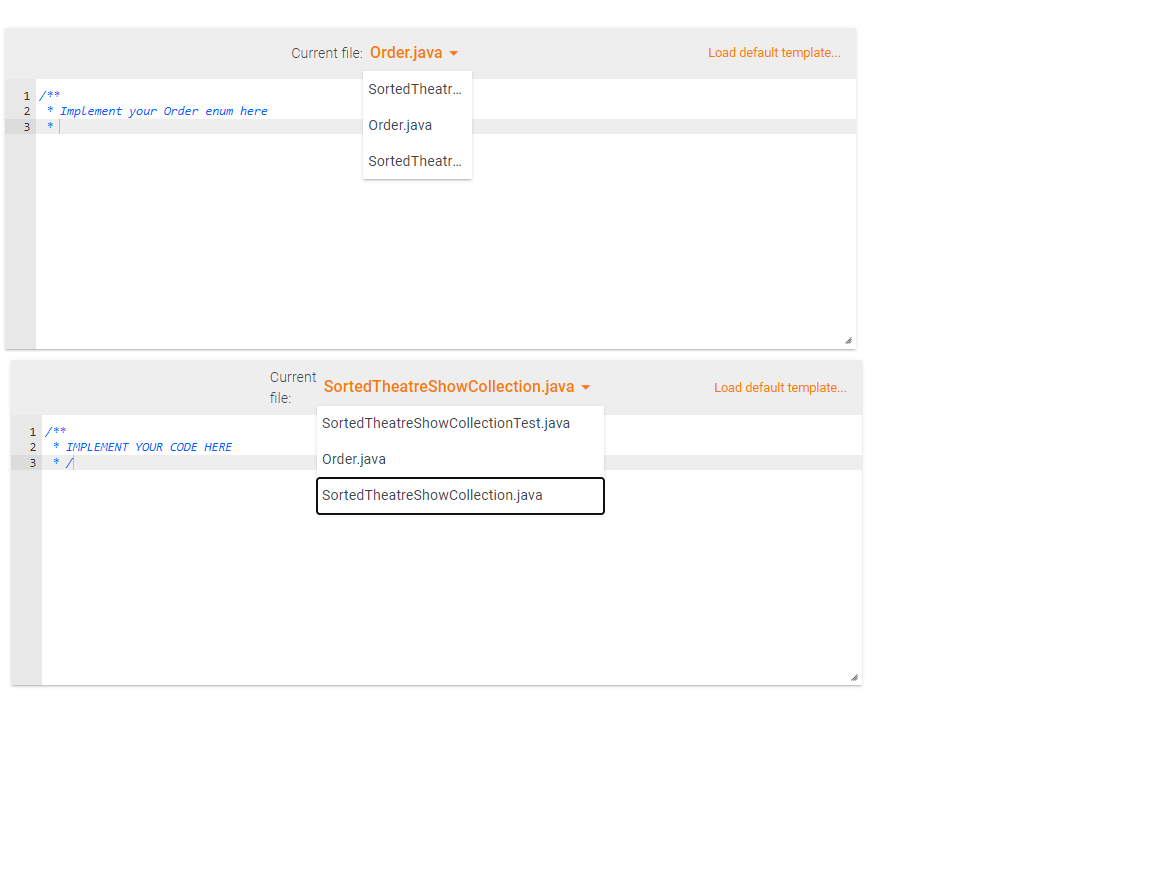The width and height of the screenshot is (1152, 886).
Task: Click the caret arrow beside SortedTheatreShowCollection.java
Action: click(x=586, y=387)
